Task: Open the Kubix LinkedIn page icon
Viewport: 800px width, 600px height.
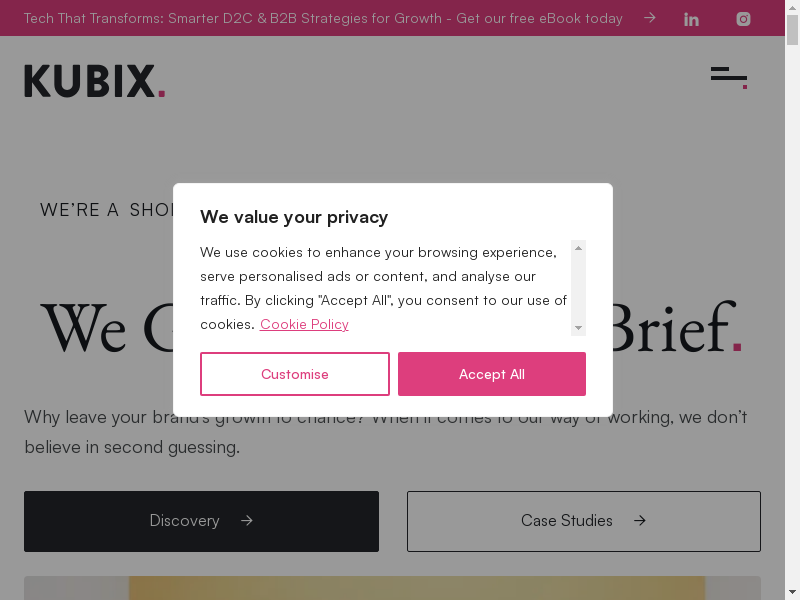Action: (691, 19)
